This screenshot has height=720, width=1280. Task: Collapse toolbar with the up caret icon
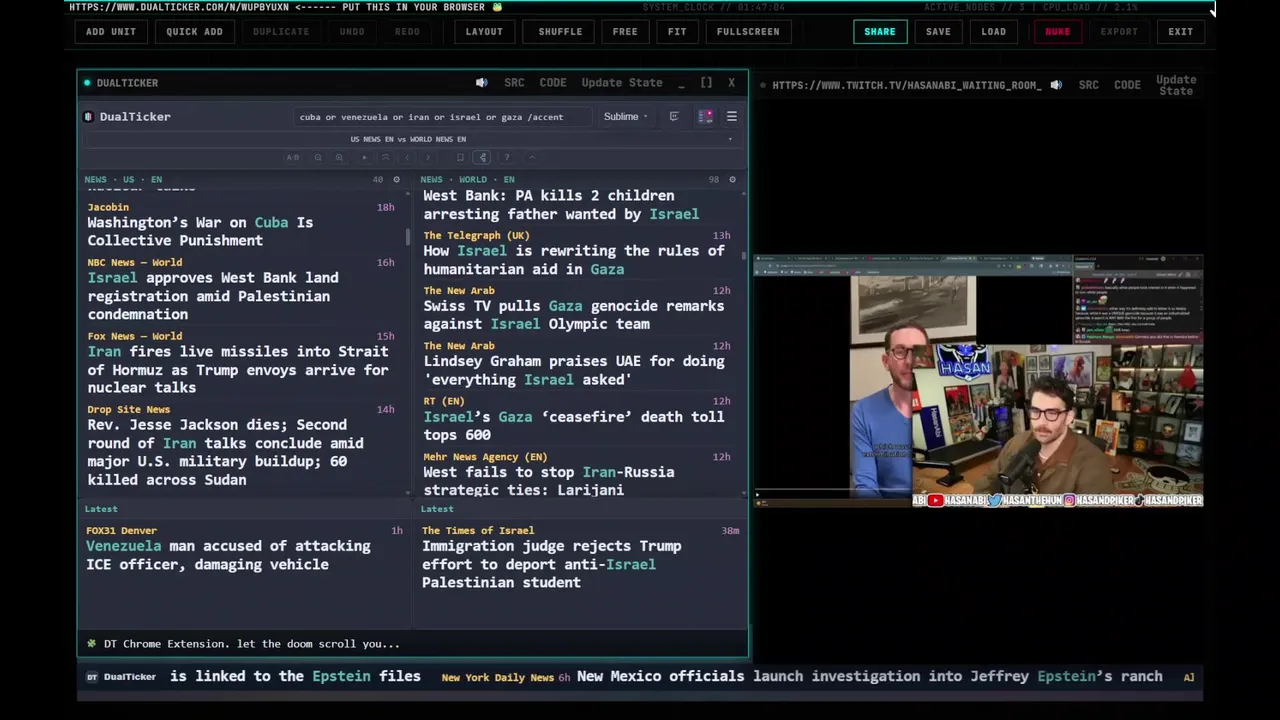(532, 157)
